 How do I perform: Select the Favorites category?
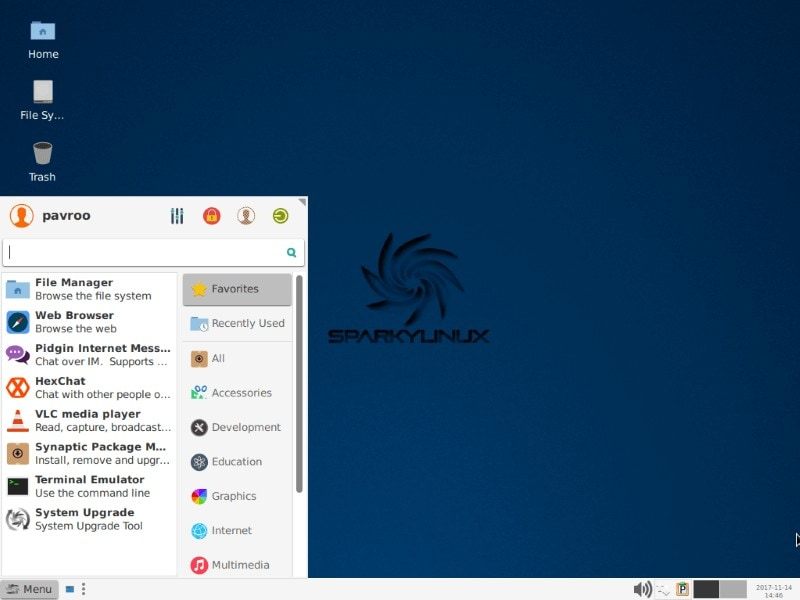coord(237,289)
